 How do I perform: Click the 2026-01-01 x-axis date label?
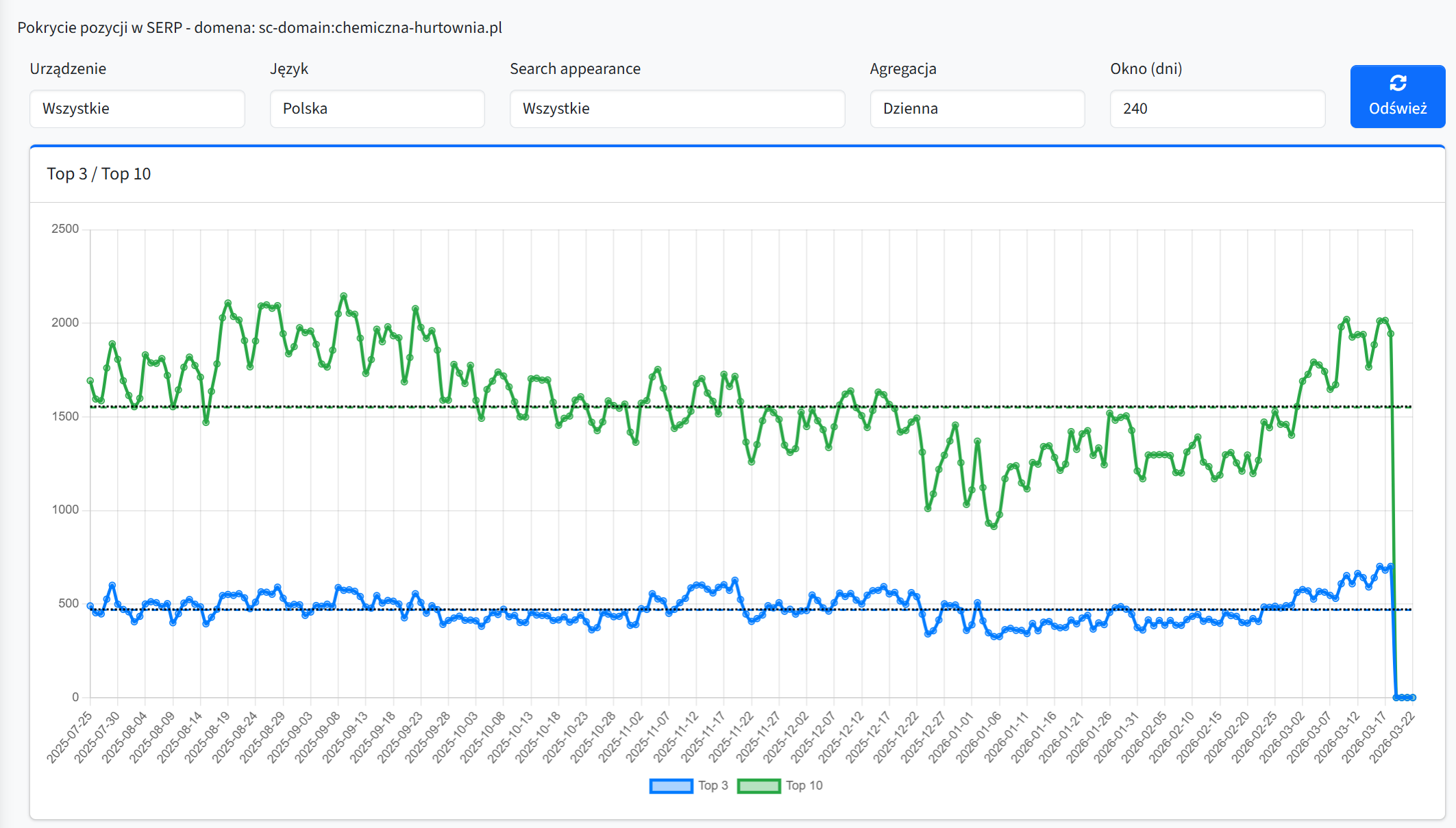[952, 736]
